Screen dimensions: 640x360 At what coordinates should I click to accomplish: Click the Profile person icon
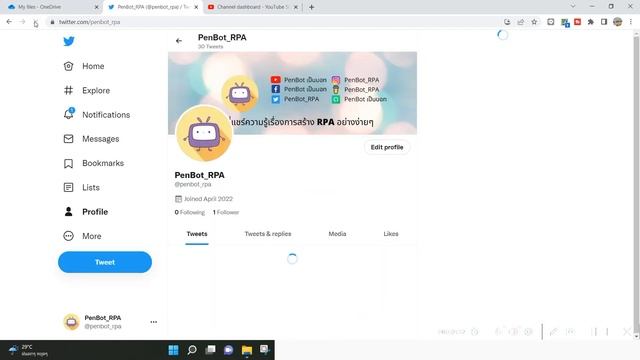[69, 211]
